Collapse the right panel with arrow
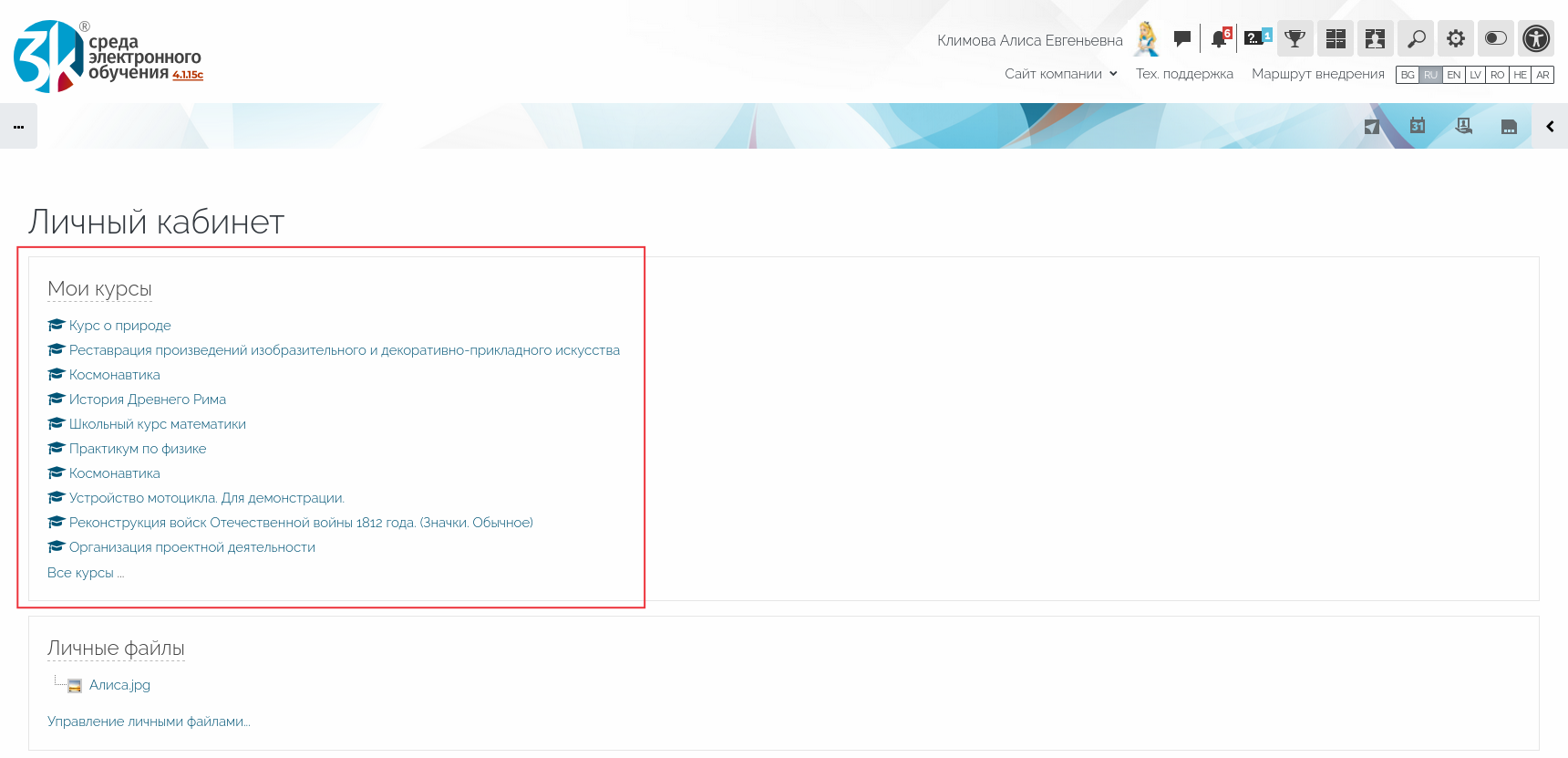 click(1550, 127)
